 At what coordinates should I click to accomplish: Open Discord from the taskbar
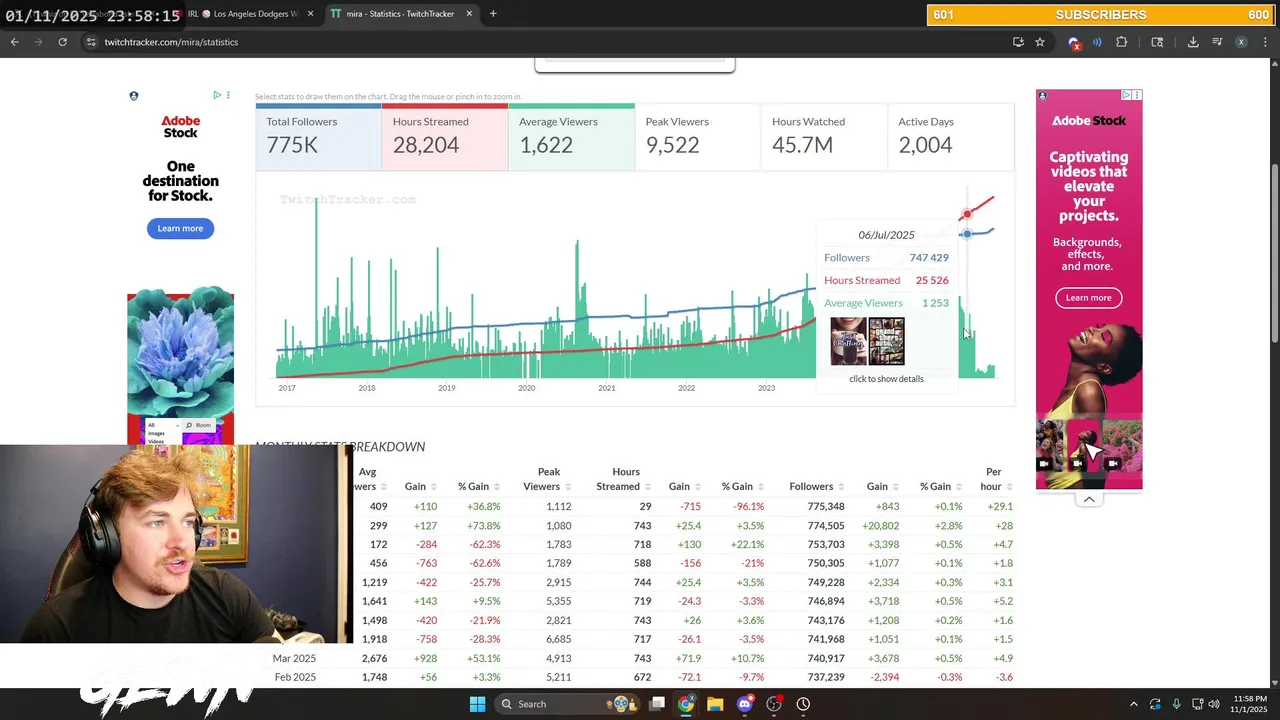[744, 704]
